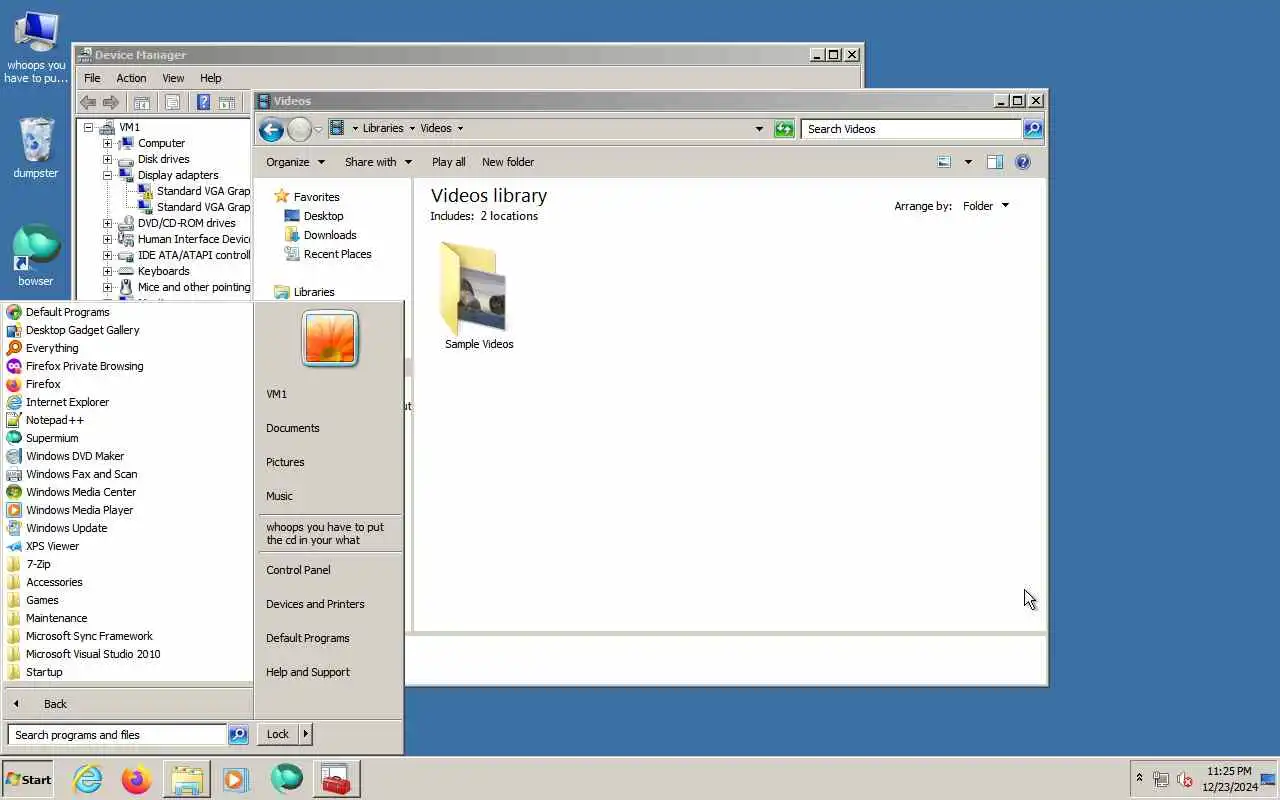Expand Disk drives in Device Manager
The image size is (1280, 800).
(107, 159)
